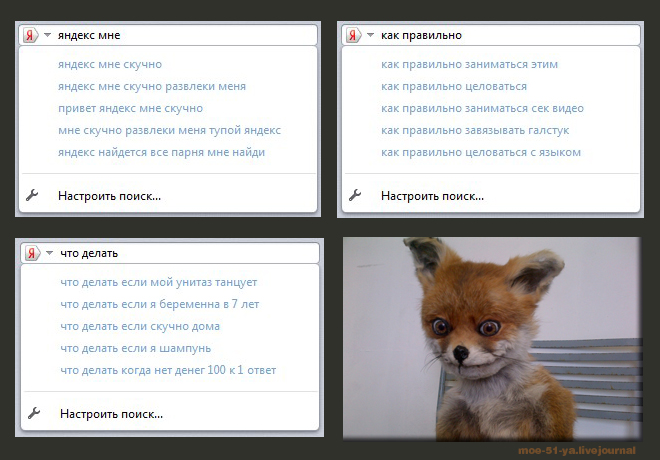Image resolution: width=660 pixels, height=460 pixels.
Task: Click the Yandex logo icon beside "как правильно"
Action: pos(354,35)
